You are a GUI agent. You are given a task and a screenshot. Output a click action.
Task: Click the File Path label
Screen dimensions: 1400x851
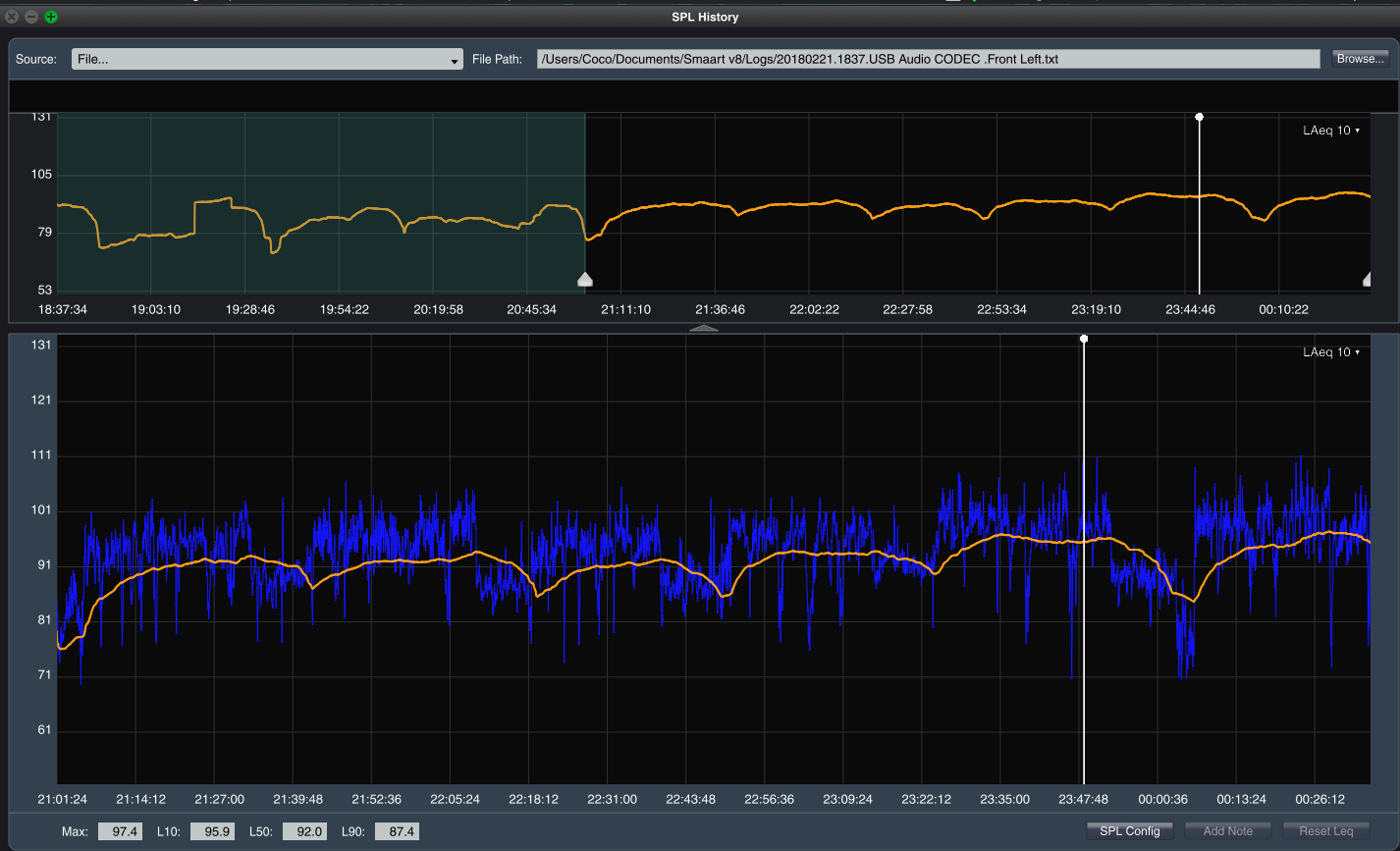pos(497,60)
